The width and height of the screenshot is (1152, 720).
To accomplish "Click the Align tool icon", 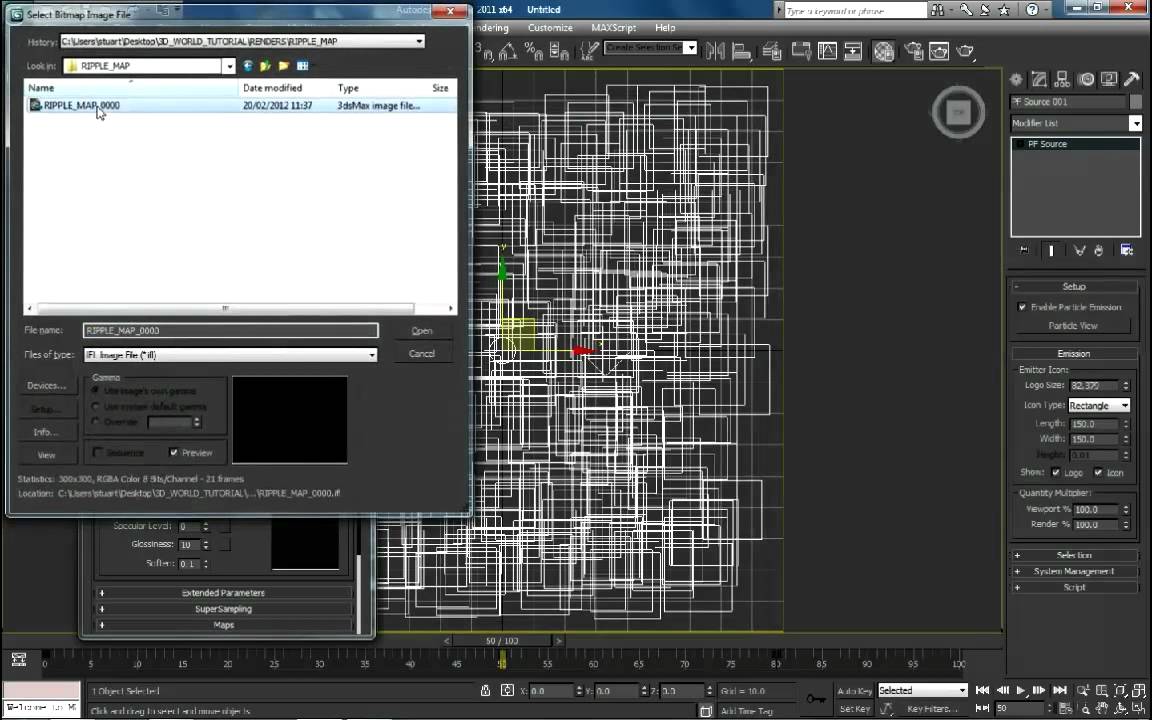I will 742,51.
